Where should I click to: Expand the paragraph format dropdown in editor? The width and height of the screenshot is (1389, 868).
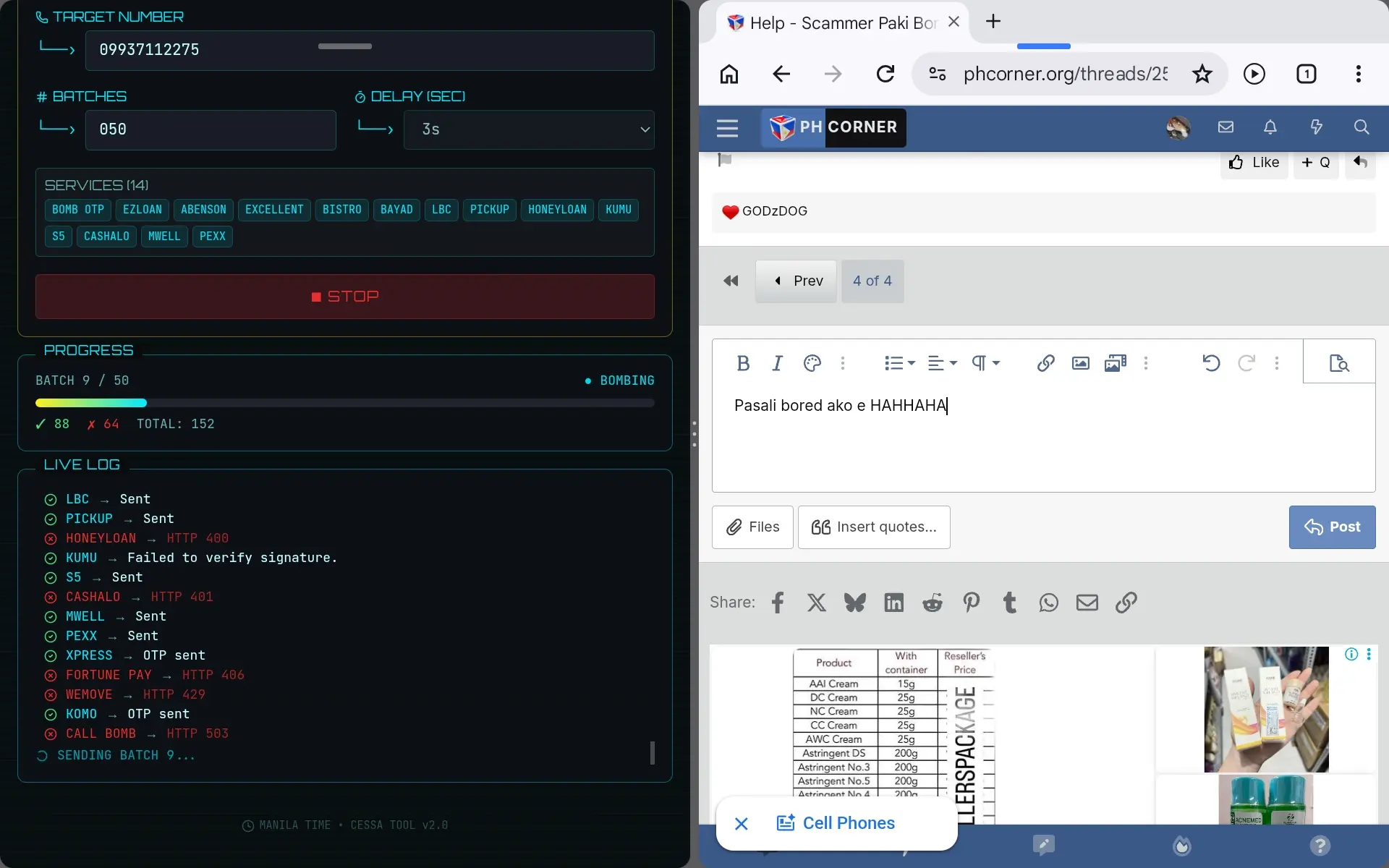[x=986, y=363]
